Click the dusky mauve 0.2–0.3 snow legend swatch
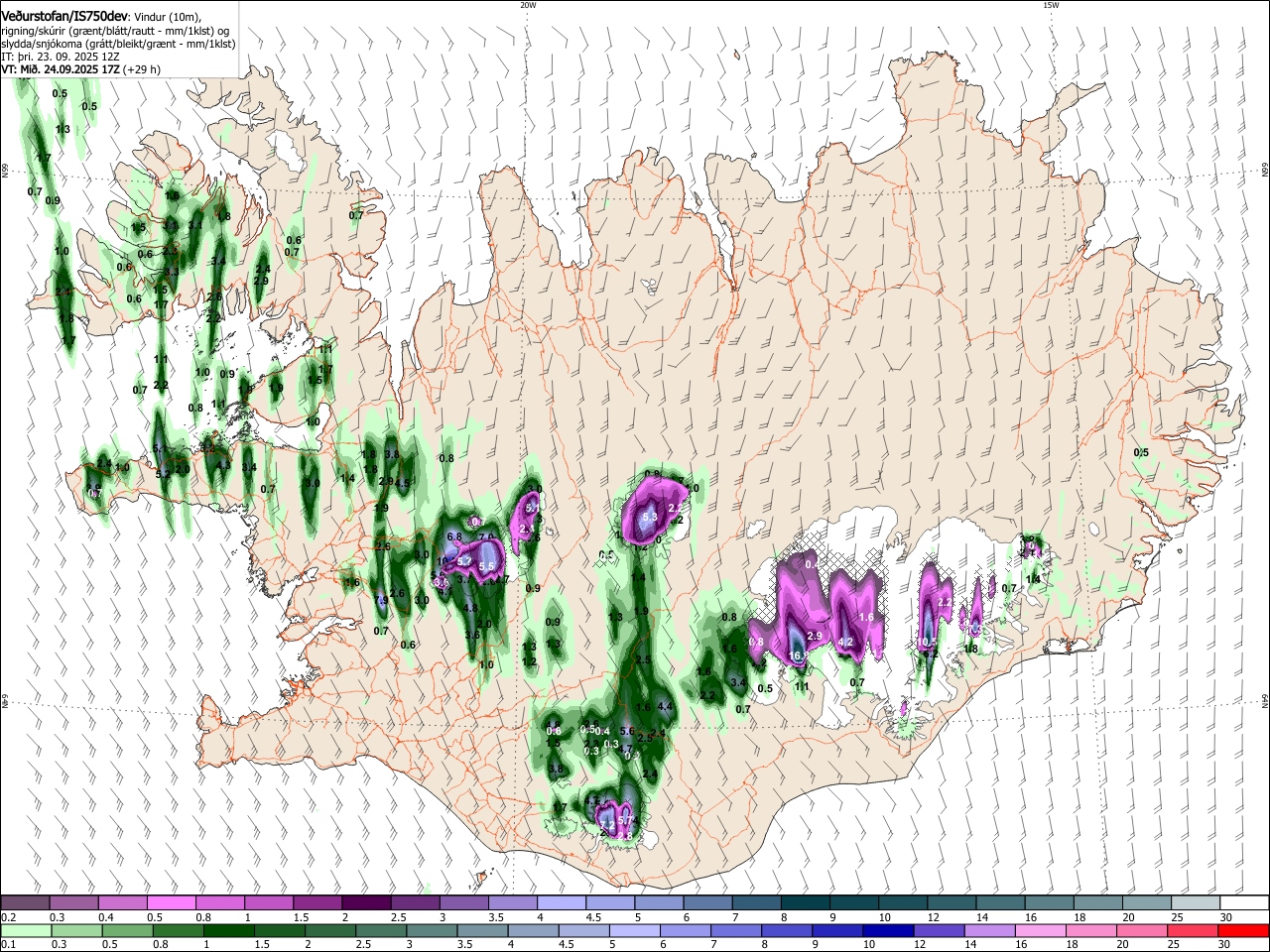The width and height of the screenshot is (1270, 952). tap(26, 902)
